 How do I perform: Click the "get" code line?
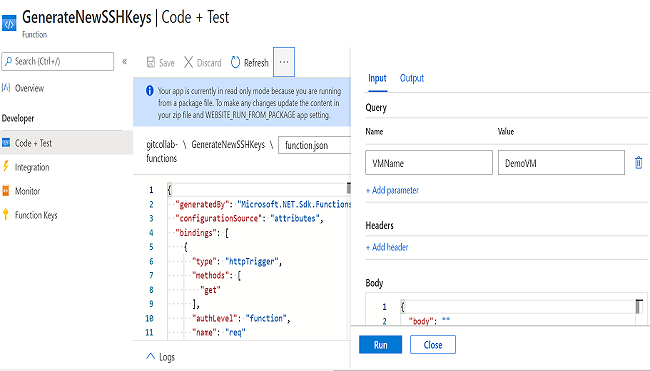pos(210,290)
